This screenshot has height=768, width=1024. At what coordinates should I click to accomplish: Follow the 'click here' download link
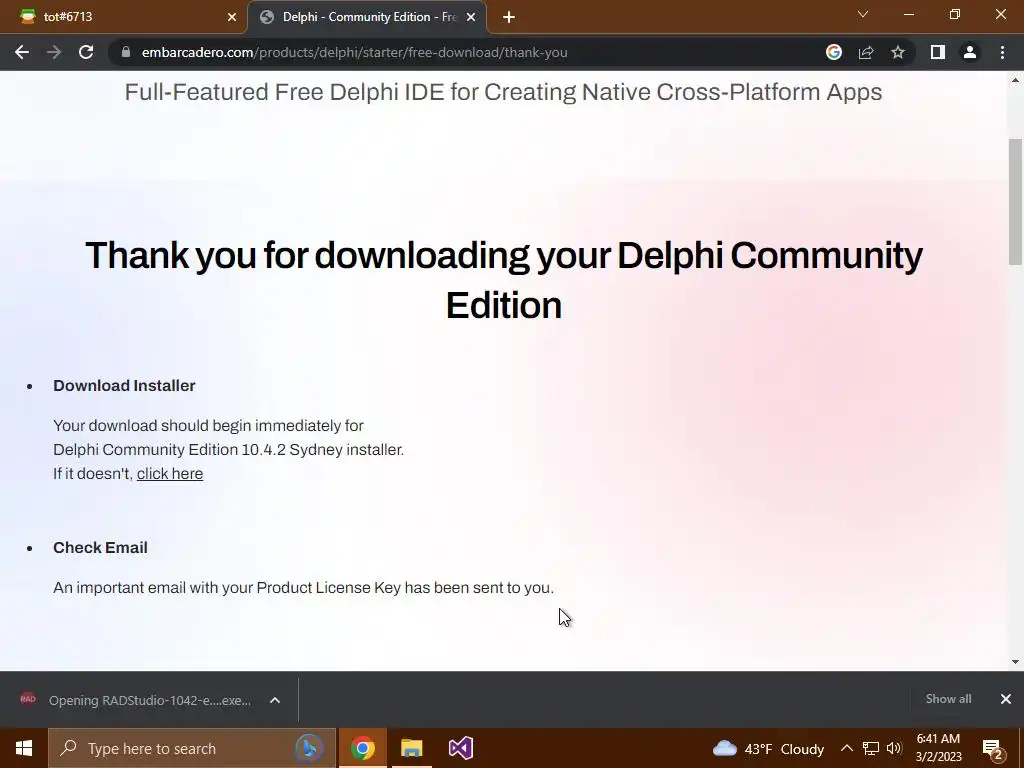coord(170,473)
